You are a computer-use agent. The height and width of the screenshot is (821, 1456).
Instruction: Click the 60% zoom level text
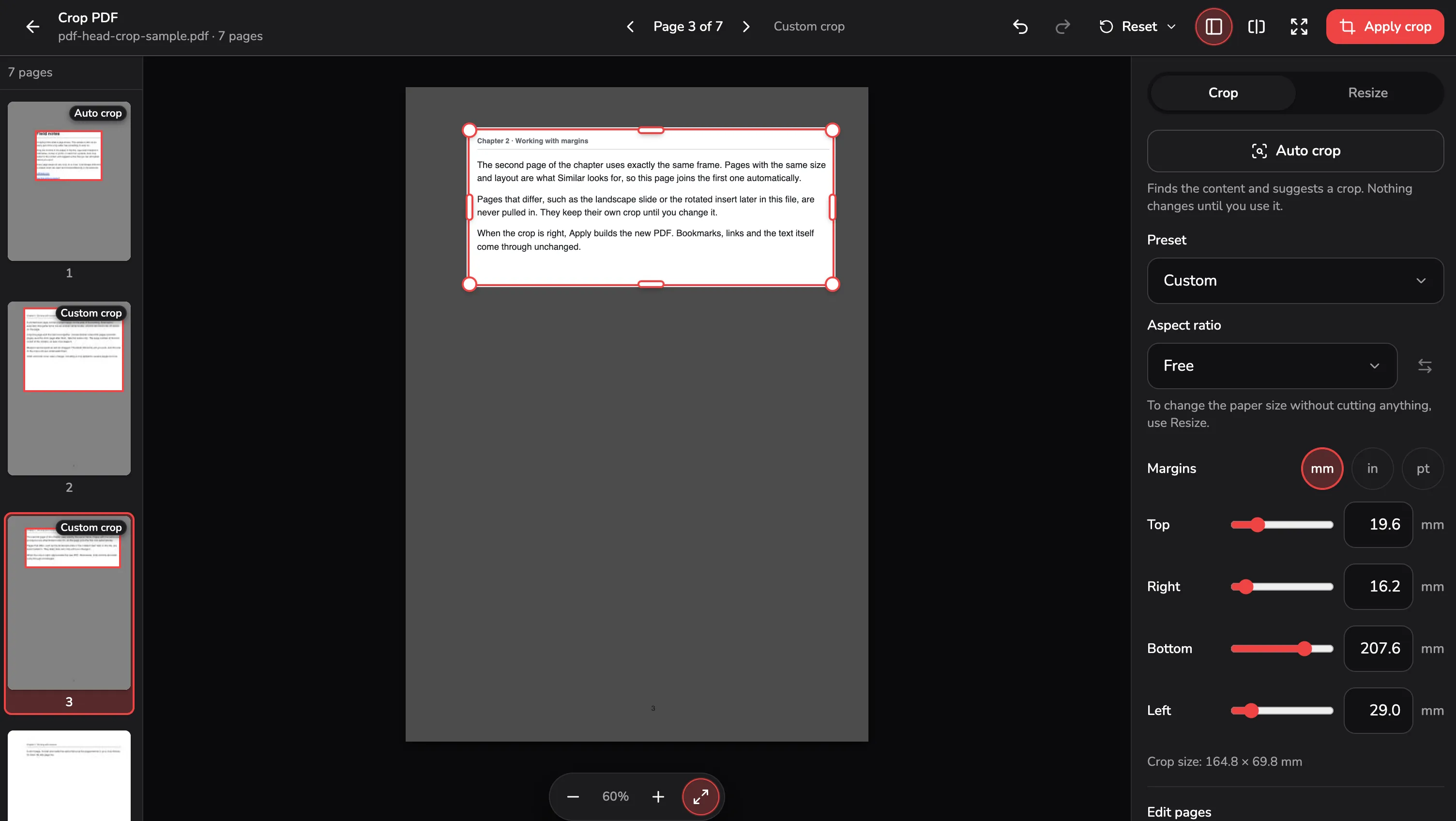tap(615, 797)
